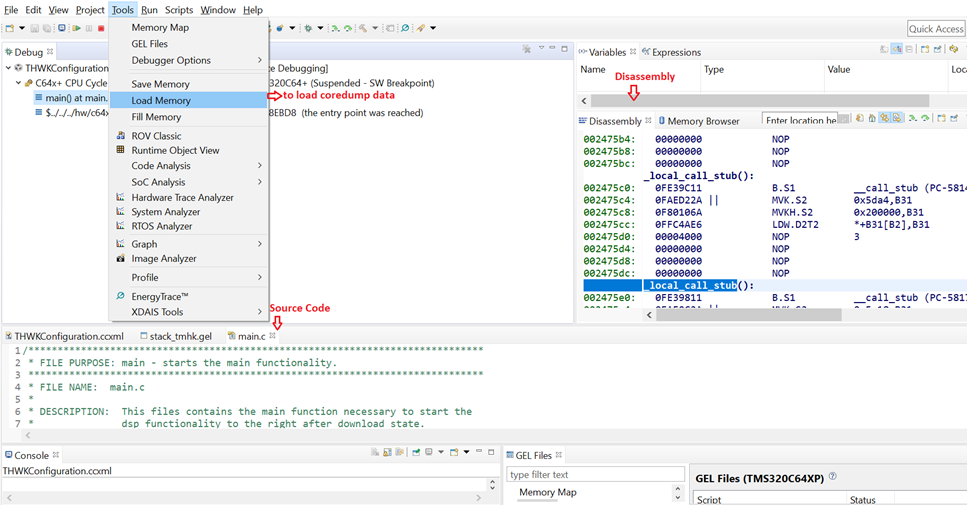Open the Debug dropdown arrow in main toolbar
This screenshot has height=505, width=967.
click(320, 28)
